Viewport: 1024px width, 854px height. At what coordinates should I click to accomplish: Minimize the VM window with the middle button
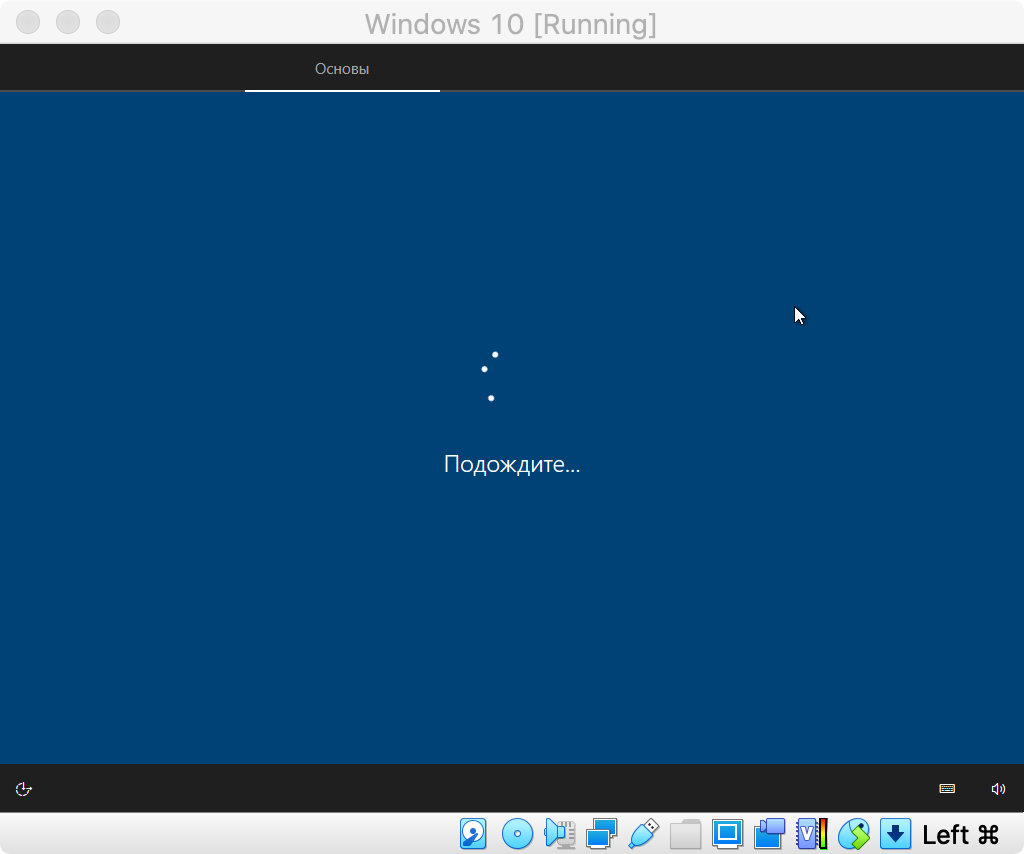[x=68, y=22]
